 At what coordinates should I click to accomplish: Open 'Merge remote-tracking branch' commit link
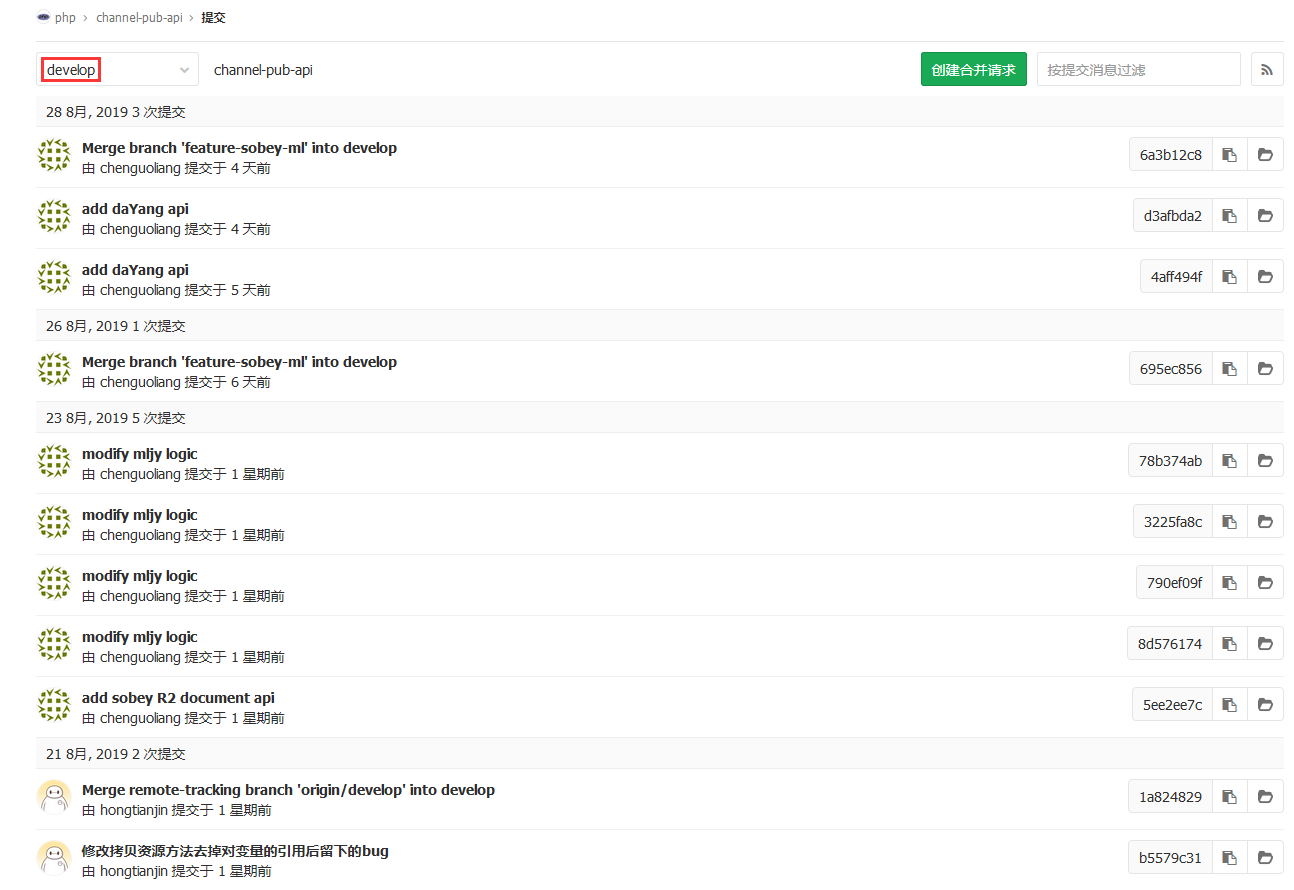[x=288, y=790]
